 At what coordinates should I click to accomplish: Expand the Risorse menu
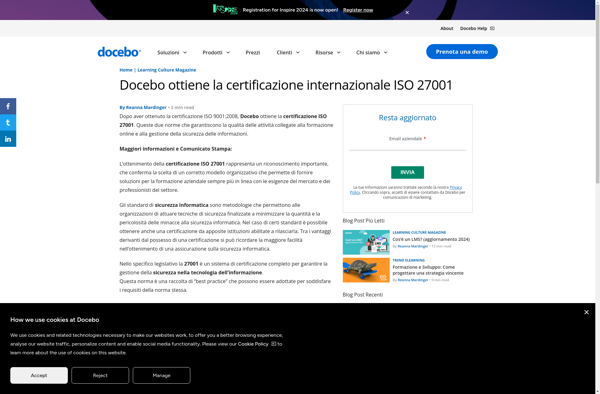point(328,52)
